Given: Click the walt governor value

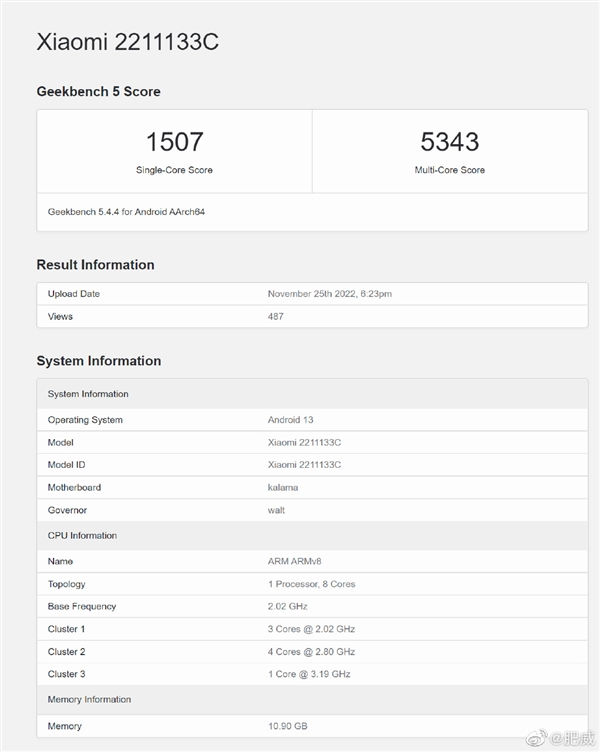Looking at the screenshot, I should coord(276,510).
